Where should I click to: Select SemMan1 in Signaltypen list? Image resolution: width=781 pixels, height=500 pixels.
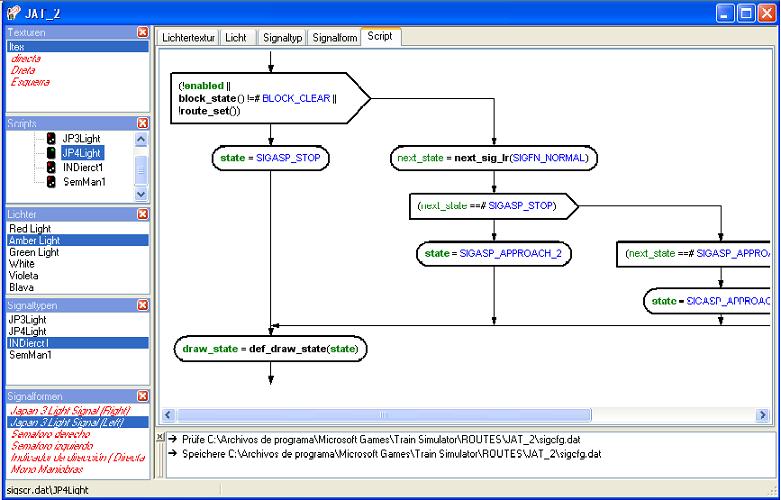pyautogui.click(x=29, y=355)
